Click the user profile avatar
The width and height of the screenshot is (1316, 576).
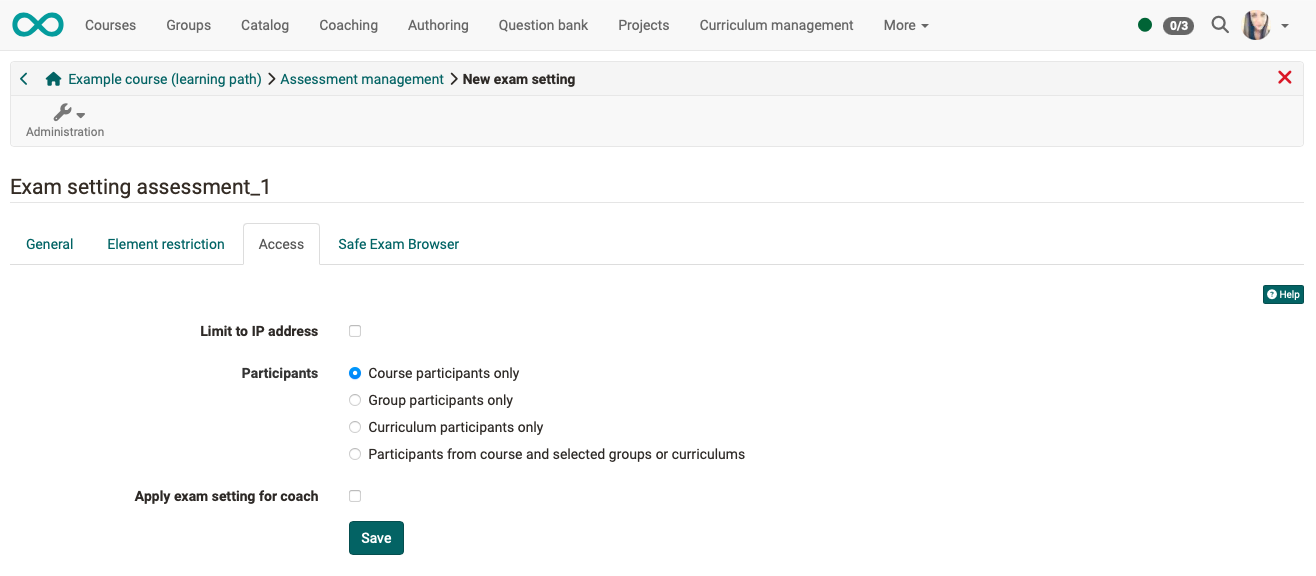click(1256, 24)
